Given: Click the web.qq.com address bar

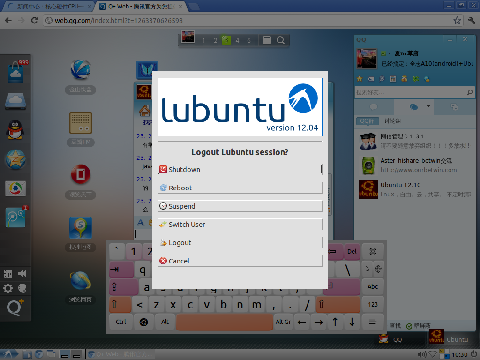Looking at the screenshot, I should 248,20.
